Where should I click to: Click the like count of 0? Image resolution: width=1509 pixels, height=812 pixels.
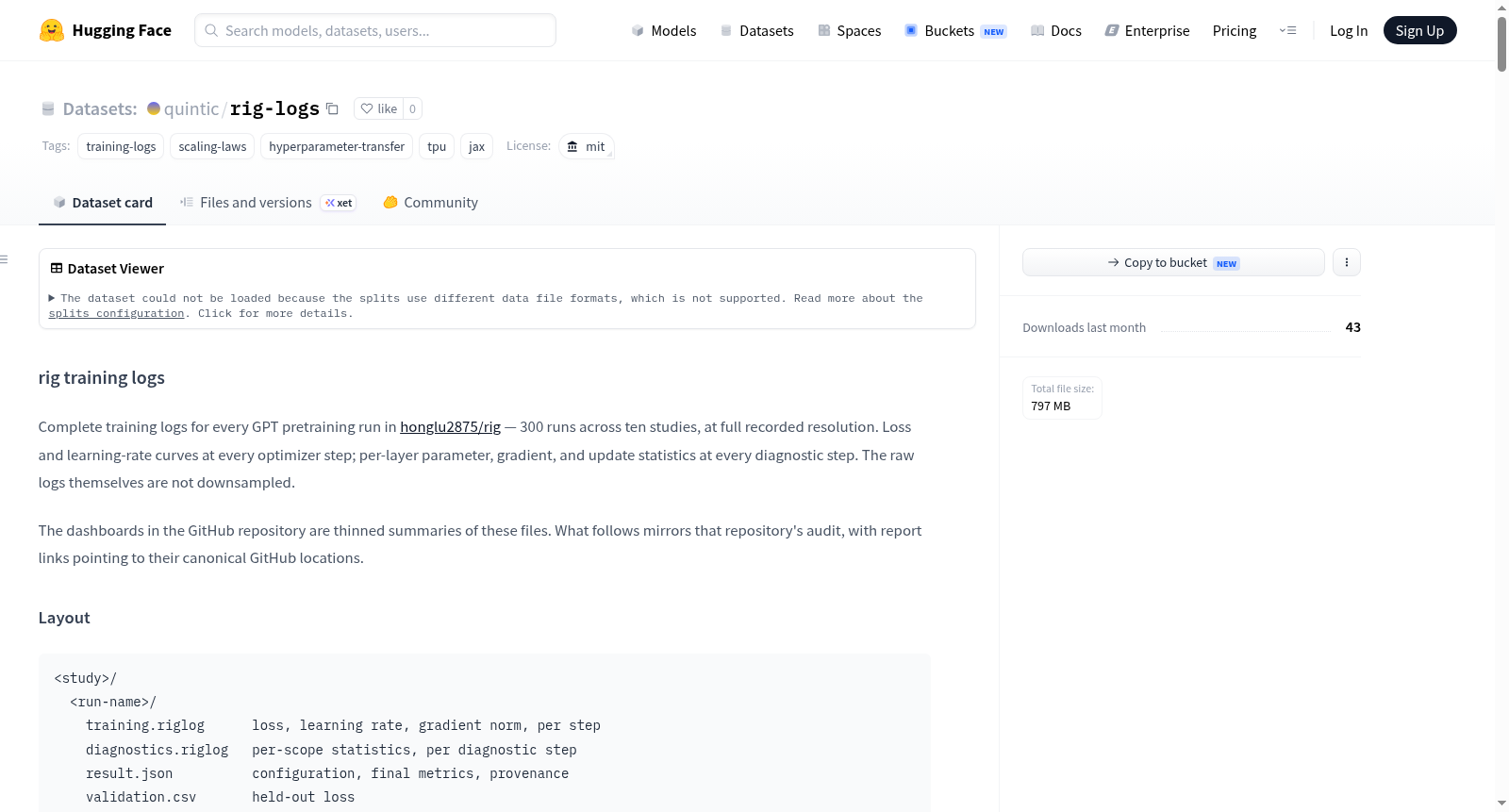(x=412, y=108)
